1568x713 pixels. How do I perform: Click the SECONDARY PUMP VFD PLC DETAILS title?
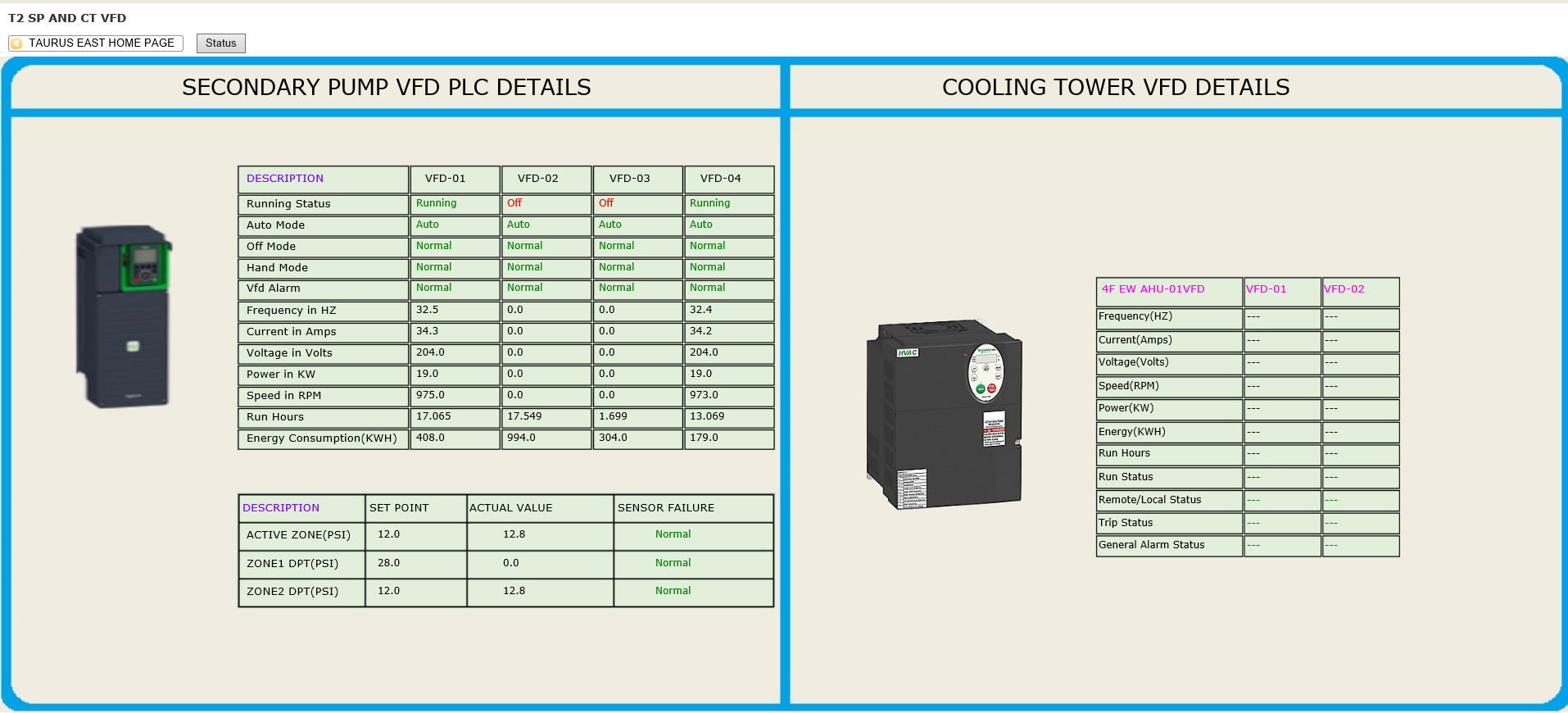point(386,88)
